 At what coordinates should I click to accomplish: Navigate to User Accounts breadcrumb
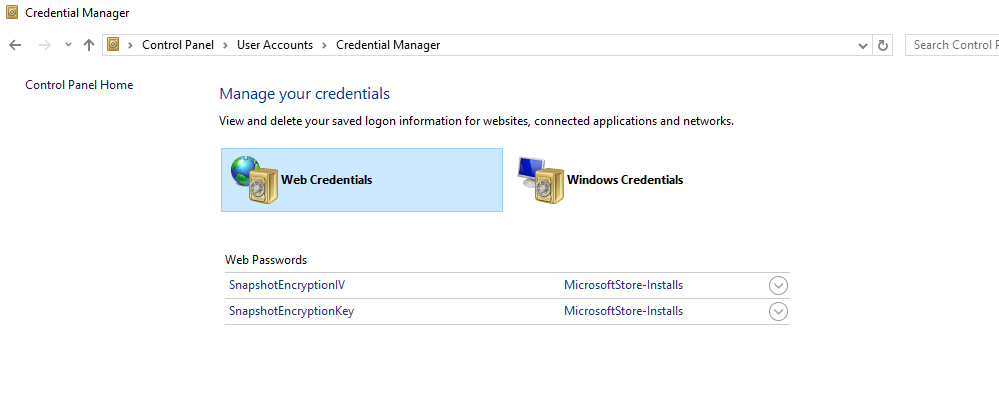click(275, 45)
